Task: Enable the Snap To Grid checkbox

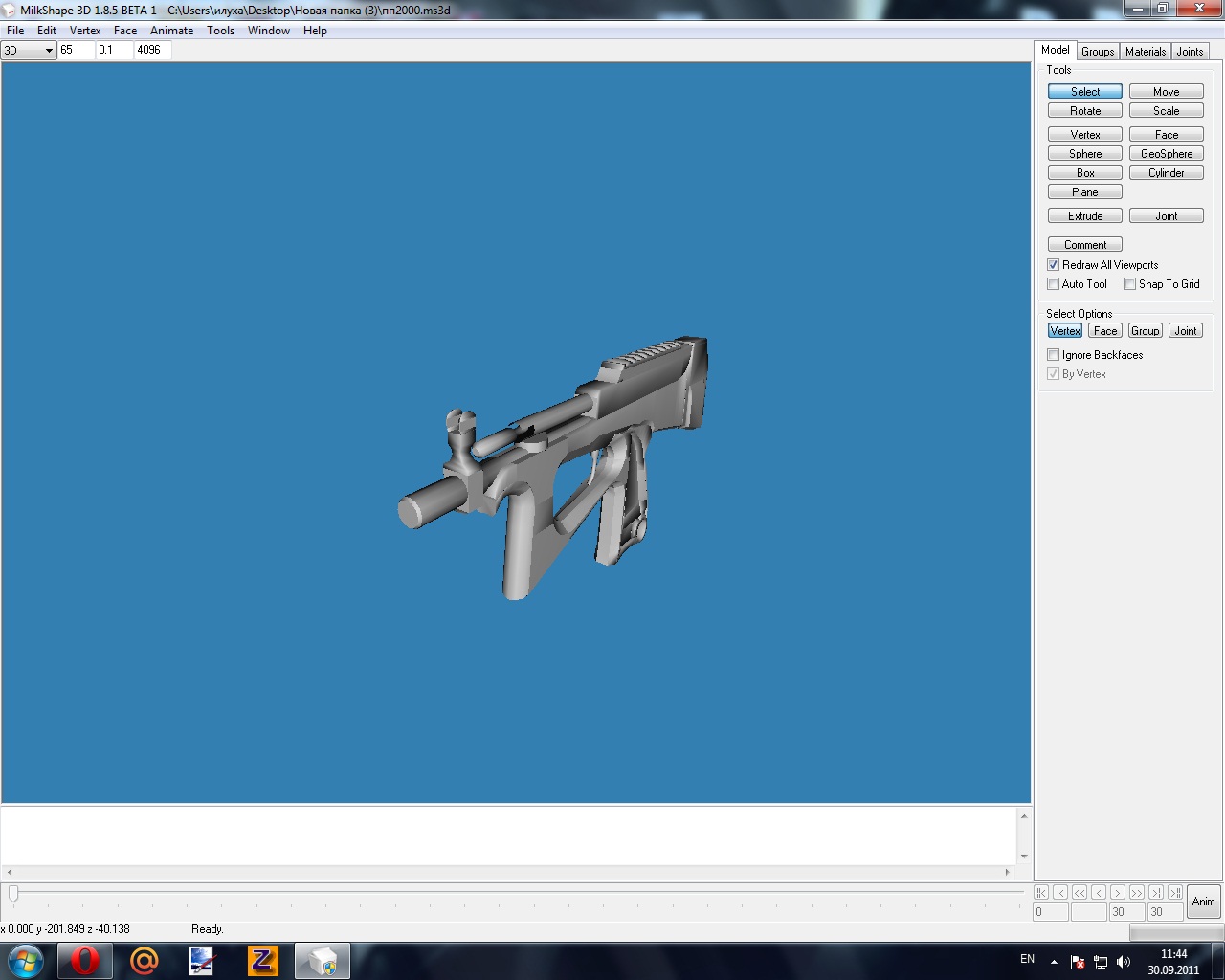Action: tap(1130, 284)
